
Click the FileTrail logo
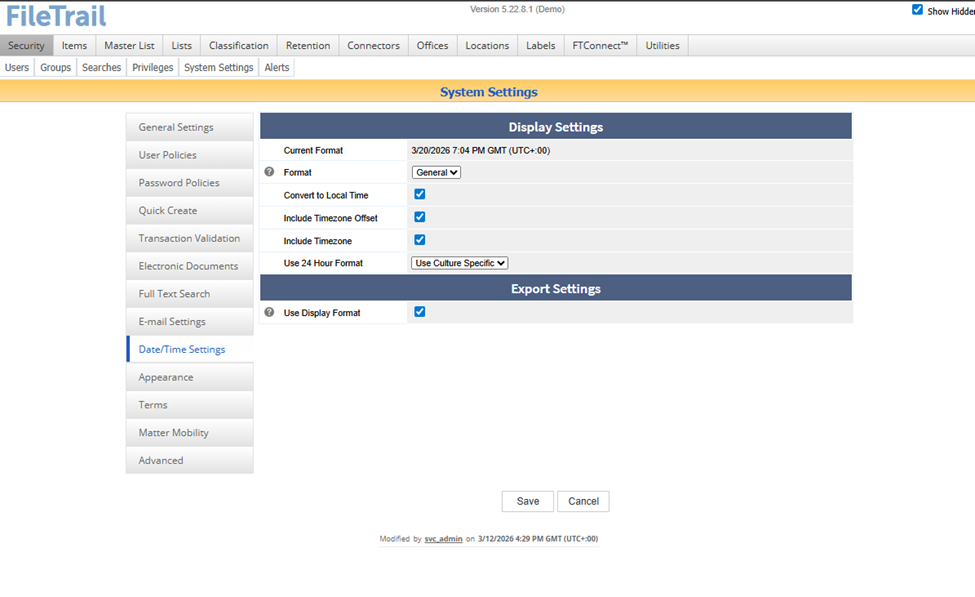(57, 16)
